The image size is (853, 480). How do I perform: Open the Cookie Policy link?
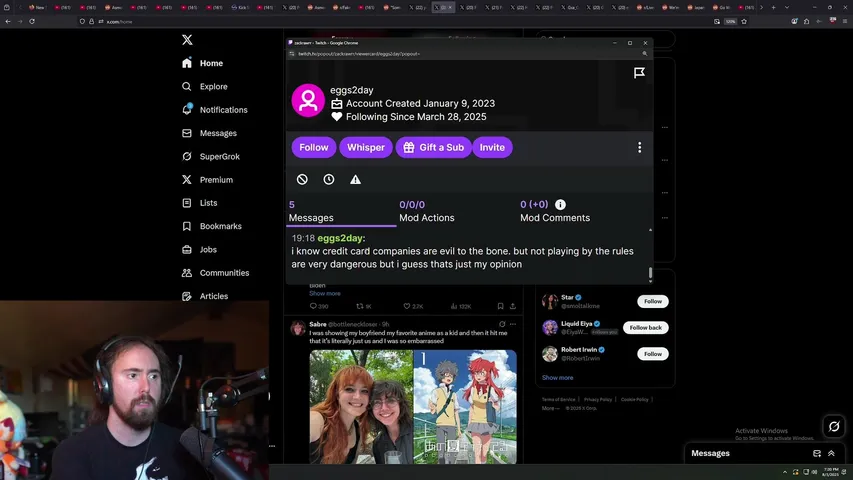pyautogui.click(x=634, y=399)
